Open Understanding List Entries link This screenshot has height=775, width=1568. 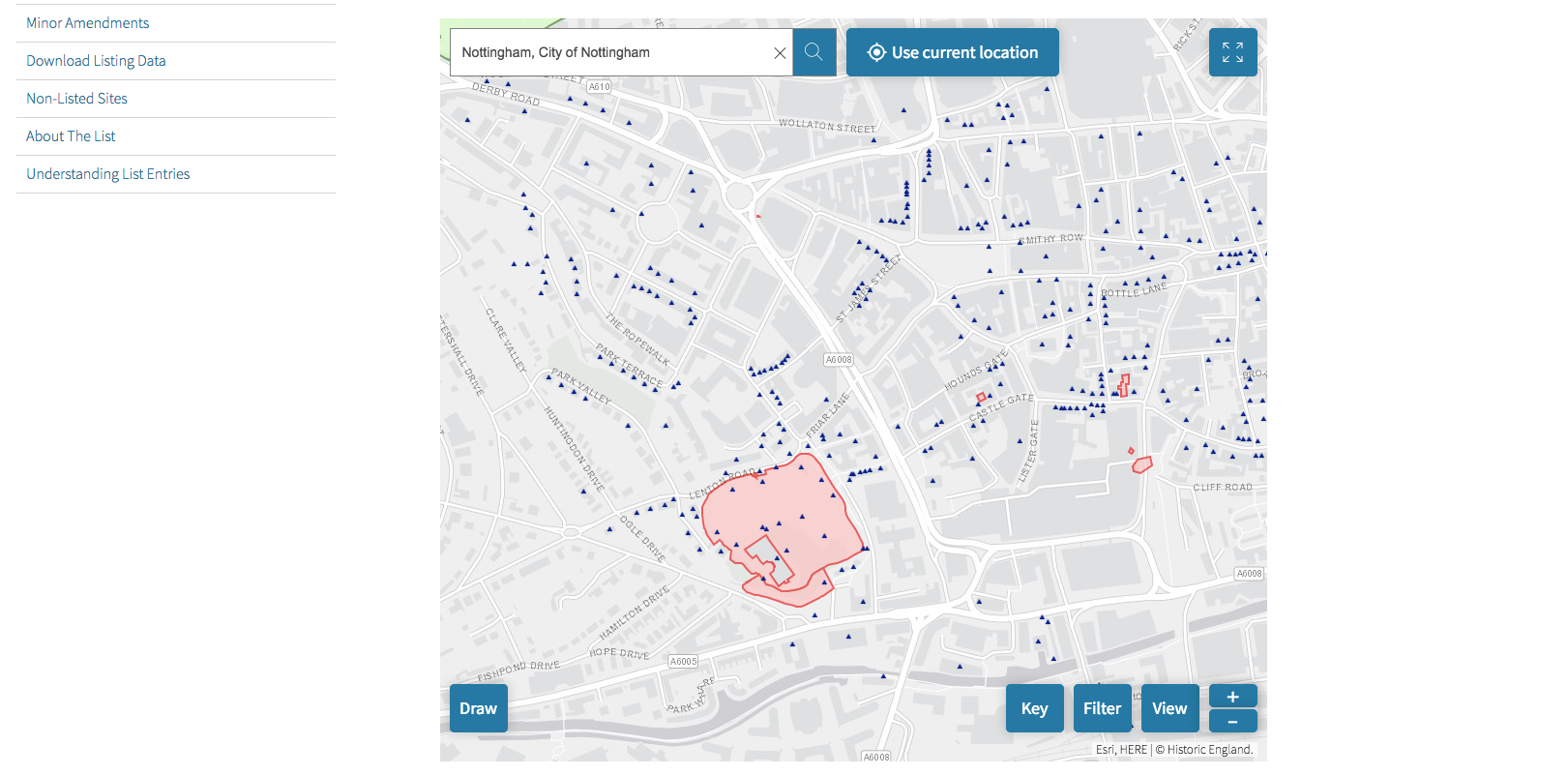coord(108,174)
